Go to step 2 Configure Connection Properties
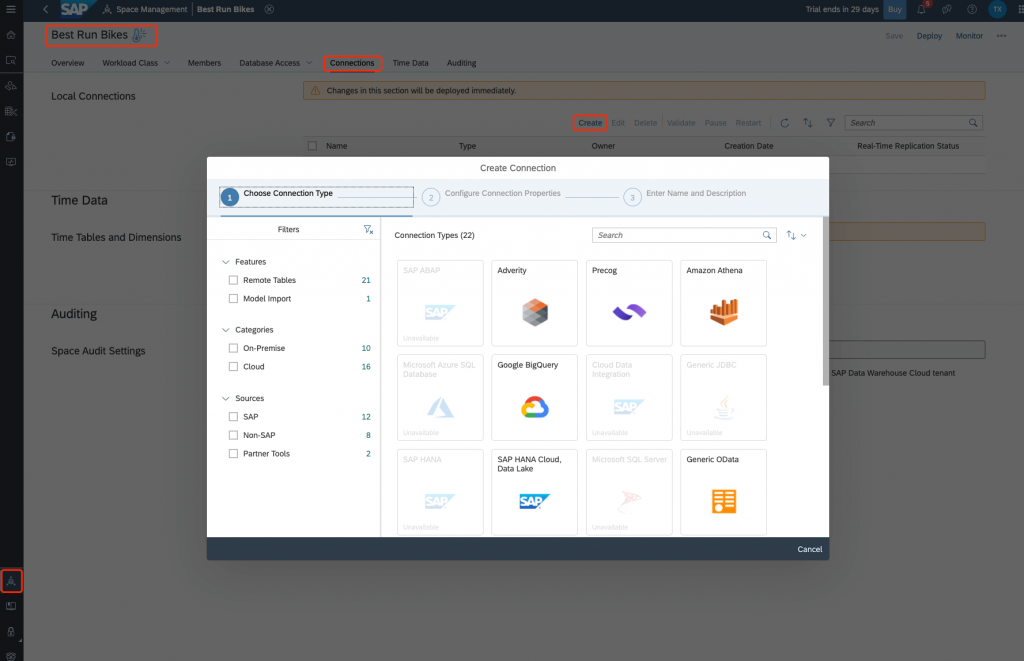This screenshot has width=1024, height=661. (492, 196)
